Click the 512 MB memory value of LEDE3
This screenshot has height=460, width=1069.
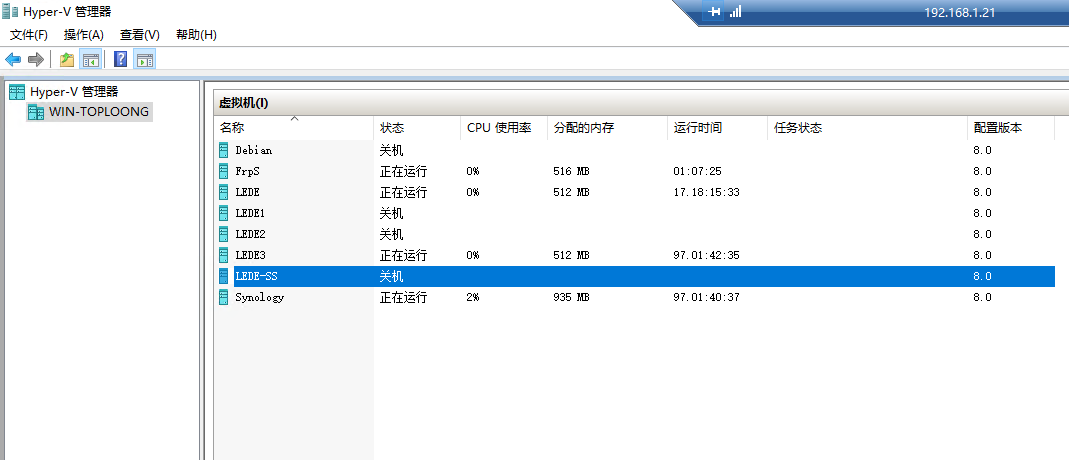[571, 256]
